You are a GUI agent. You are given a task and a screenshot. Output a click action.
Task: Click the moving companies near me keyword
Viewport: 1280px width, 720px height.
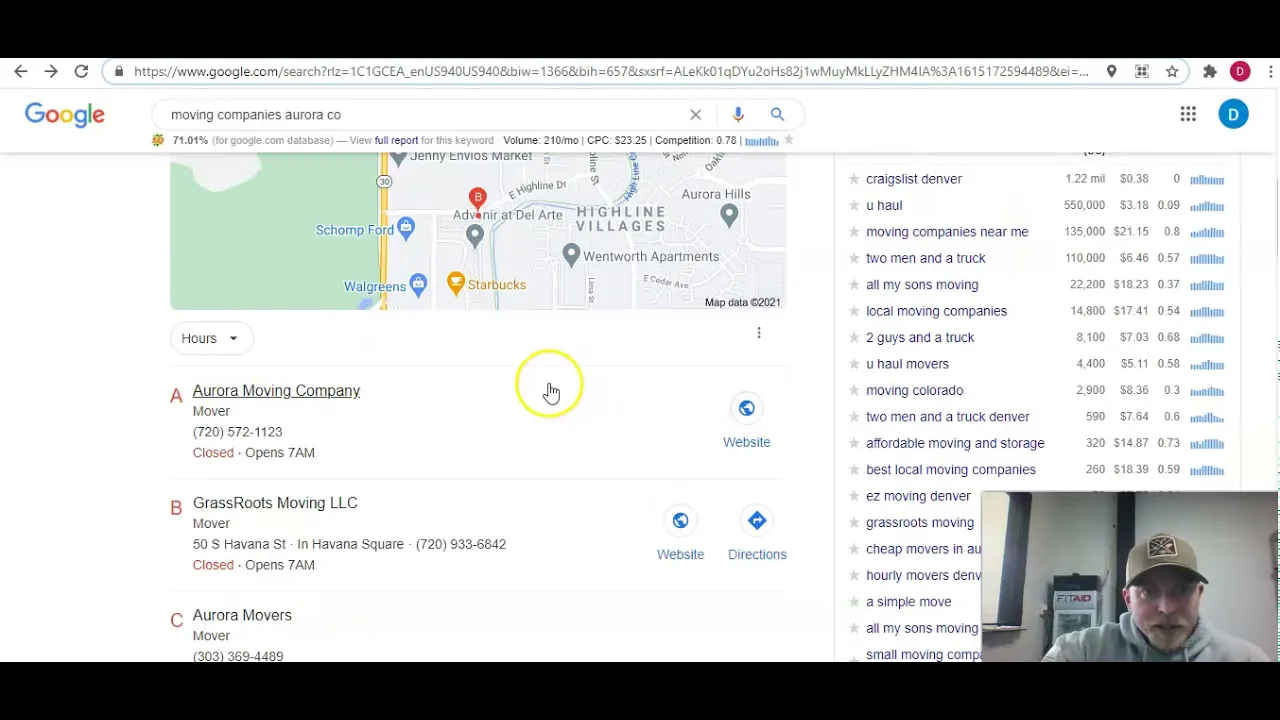click(x=947, y=232)
